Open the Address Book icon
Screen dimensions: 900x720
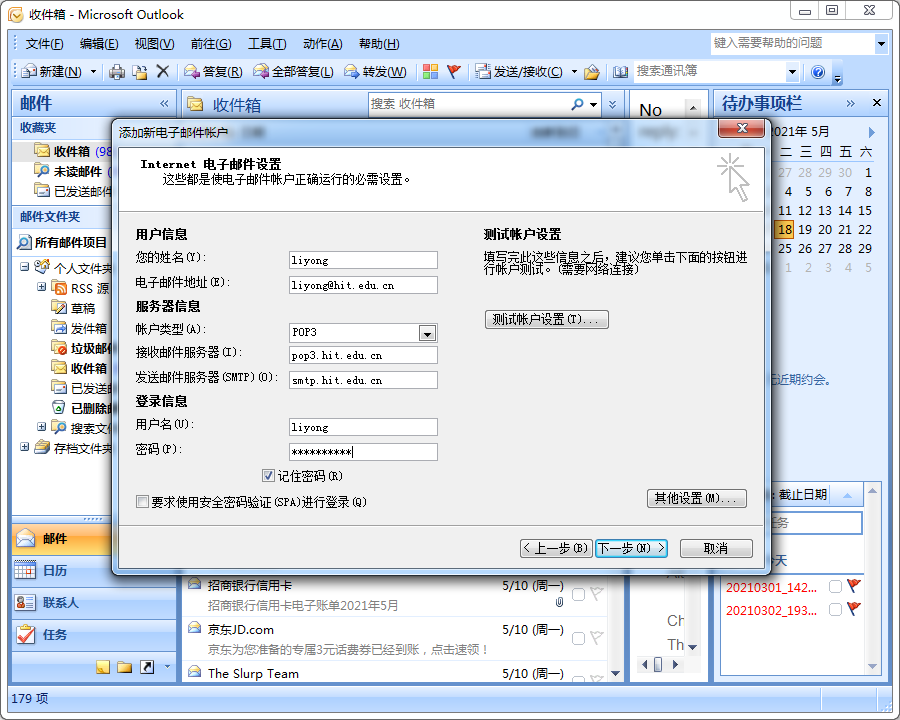620,72
